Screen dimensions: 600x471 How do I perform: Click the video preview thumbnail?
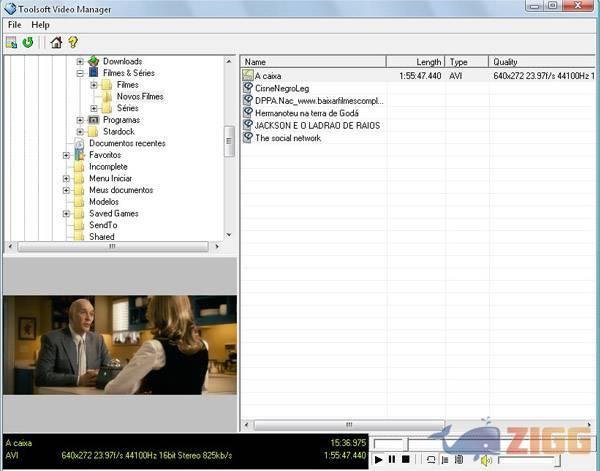coord(120,345)
